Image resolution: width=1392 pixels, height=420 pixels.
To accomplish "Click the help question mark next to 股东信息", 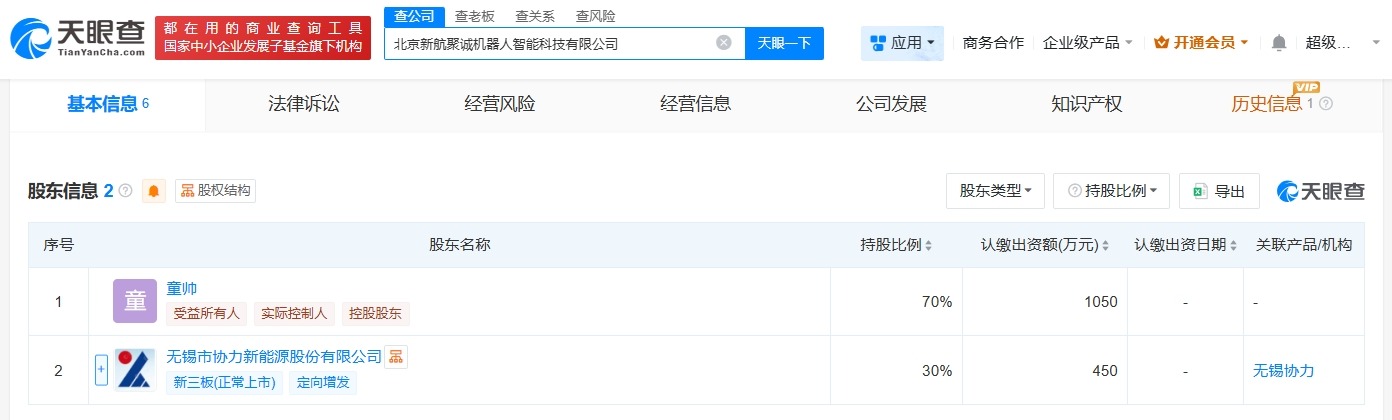I will 125,190.
